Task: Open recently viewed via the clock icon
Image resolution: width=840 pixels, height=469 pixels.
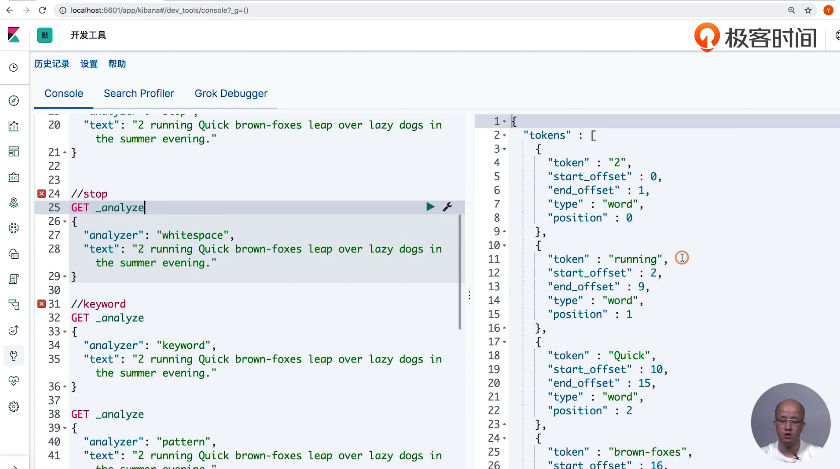Action: (14, 68)
